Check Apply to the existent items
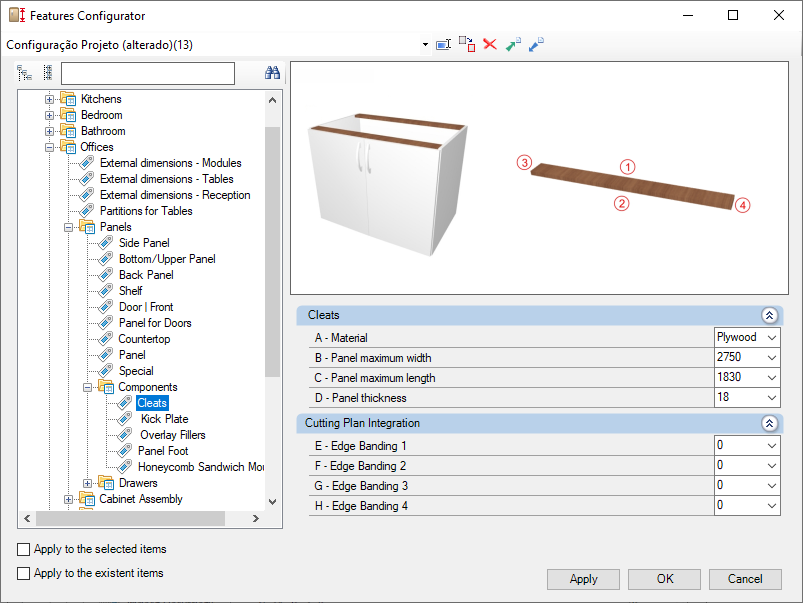The height and width of the screenshot is (613, 812). coord(23,573)
